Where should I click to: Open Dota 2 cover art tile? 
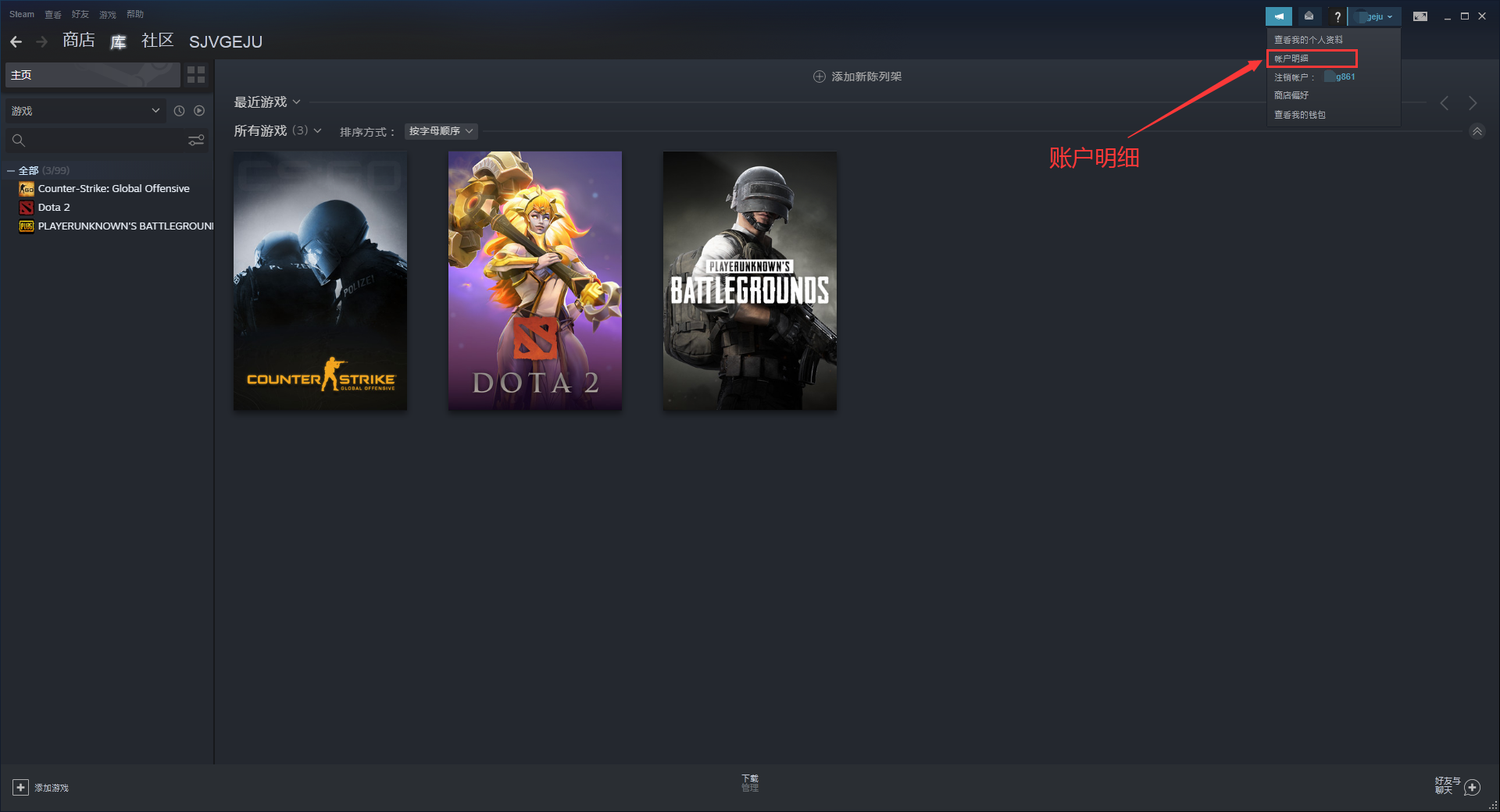(535, 281)
